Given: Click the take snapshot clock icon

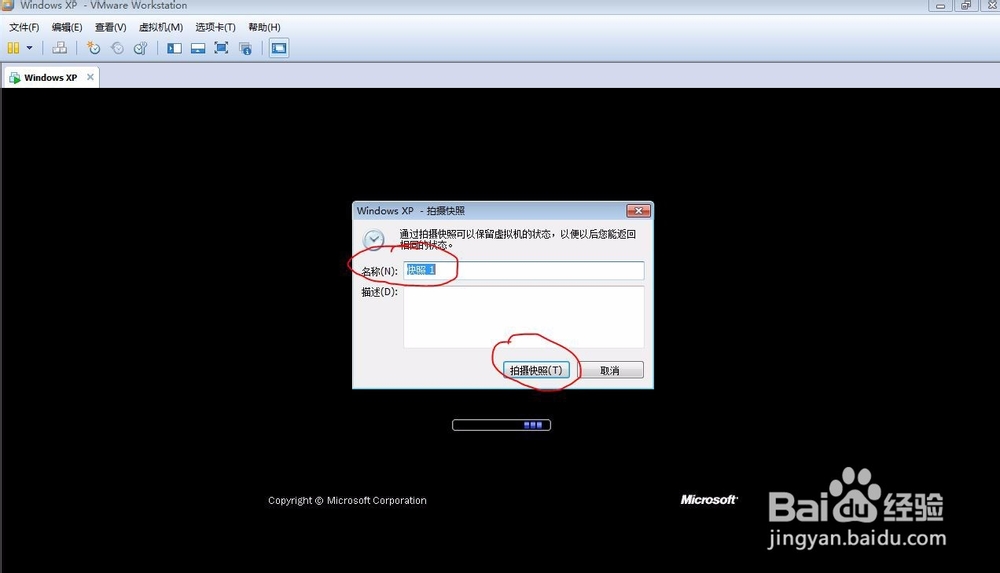Looking at the screenshot, I should (94, 48).
